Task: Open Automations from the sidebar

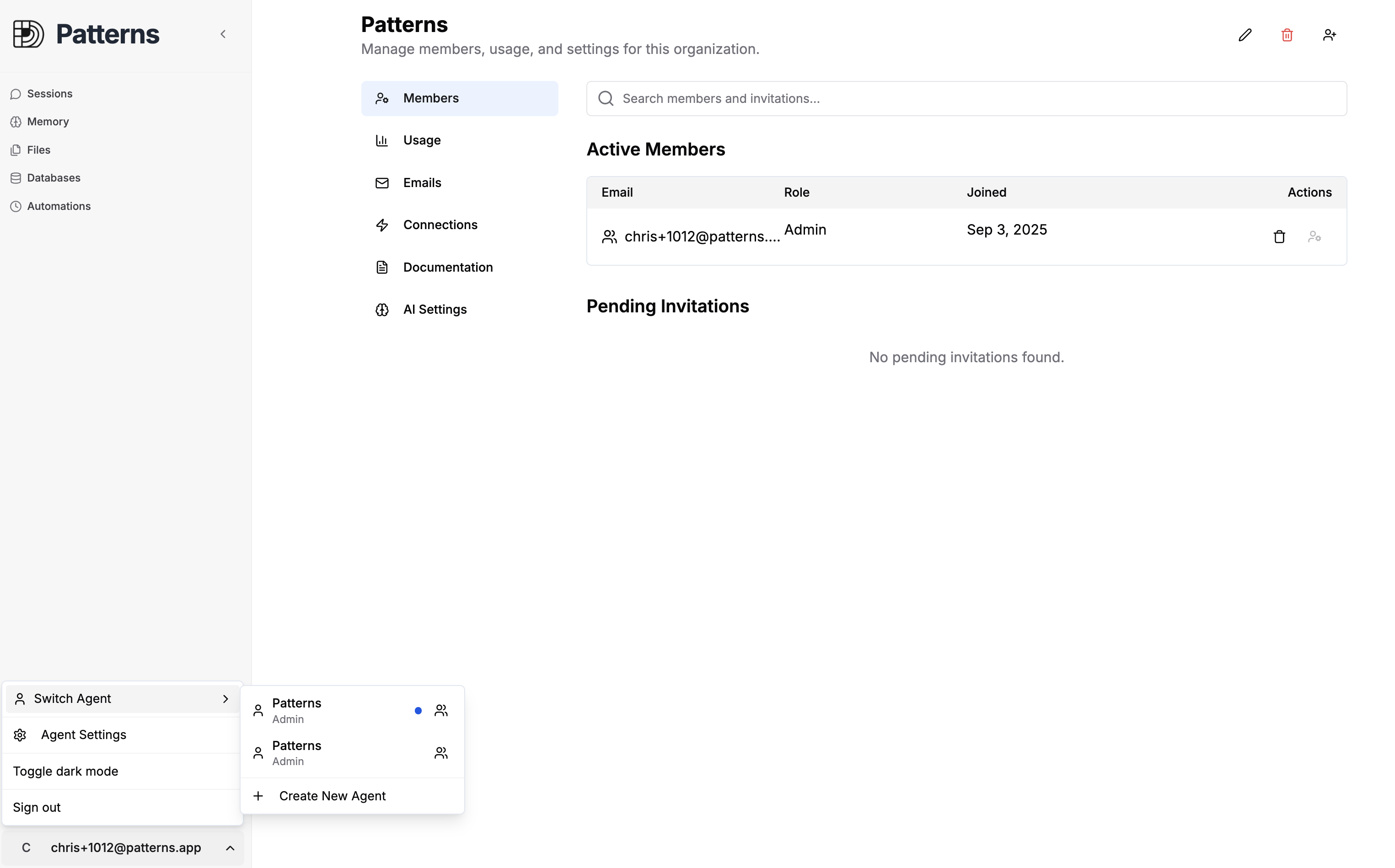Action: 59,205
